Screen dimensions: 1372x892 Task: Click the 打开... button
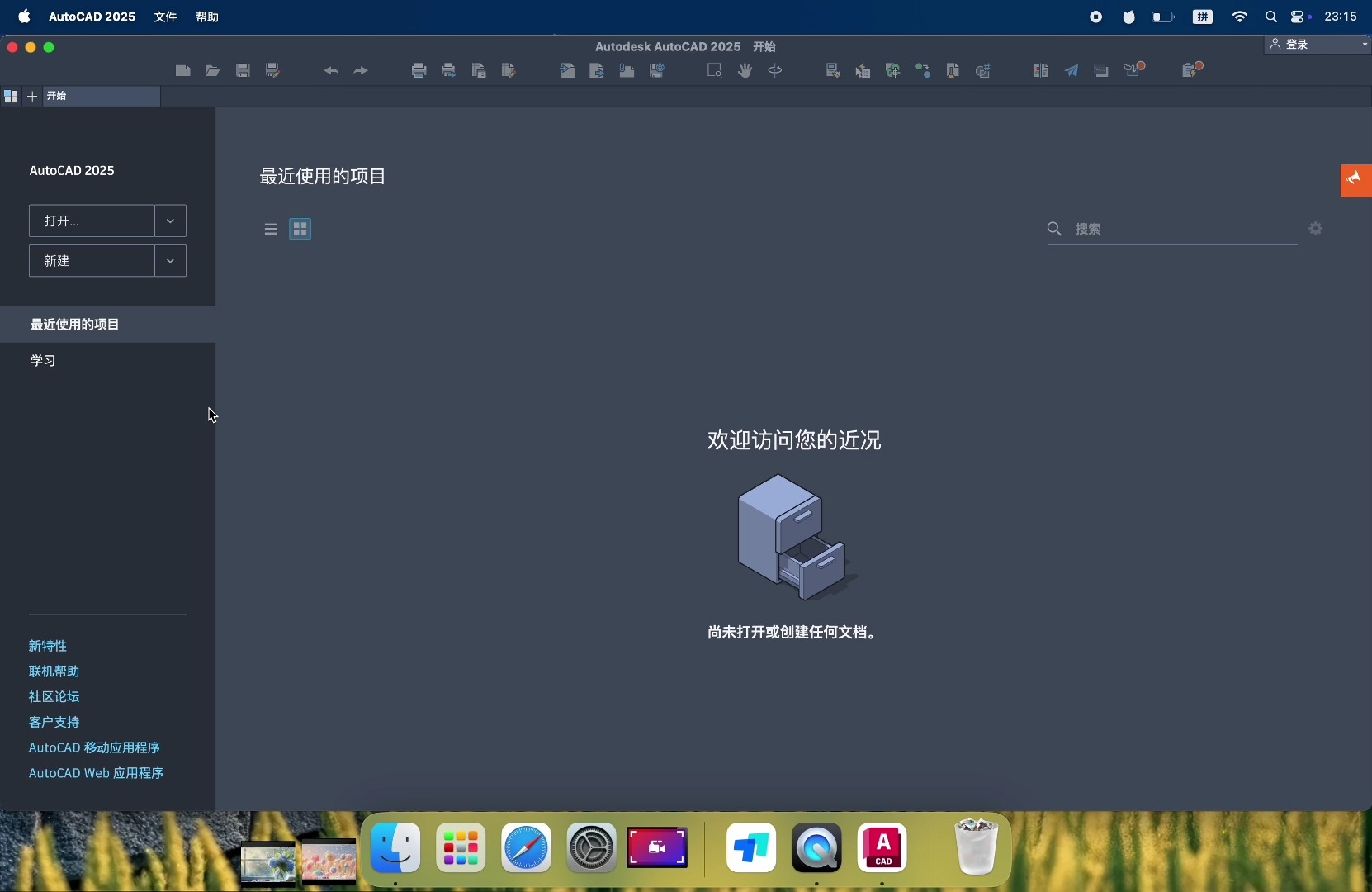[92, 221]
